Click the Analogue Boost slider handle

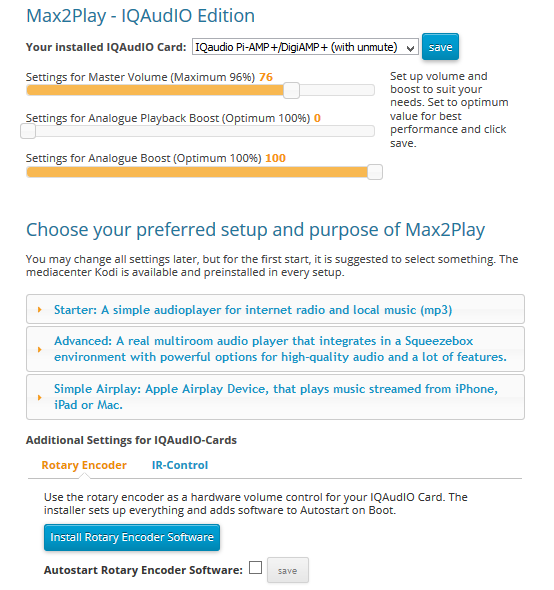tap(375, 172)
